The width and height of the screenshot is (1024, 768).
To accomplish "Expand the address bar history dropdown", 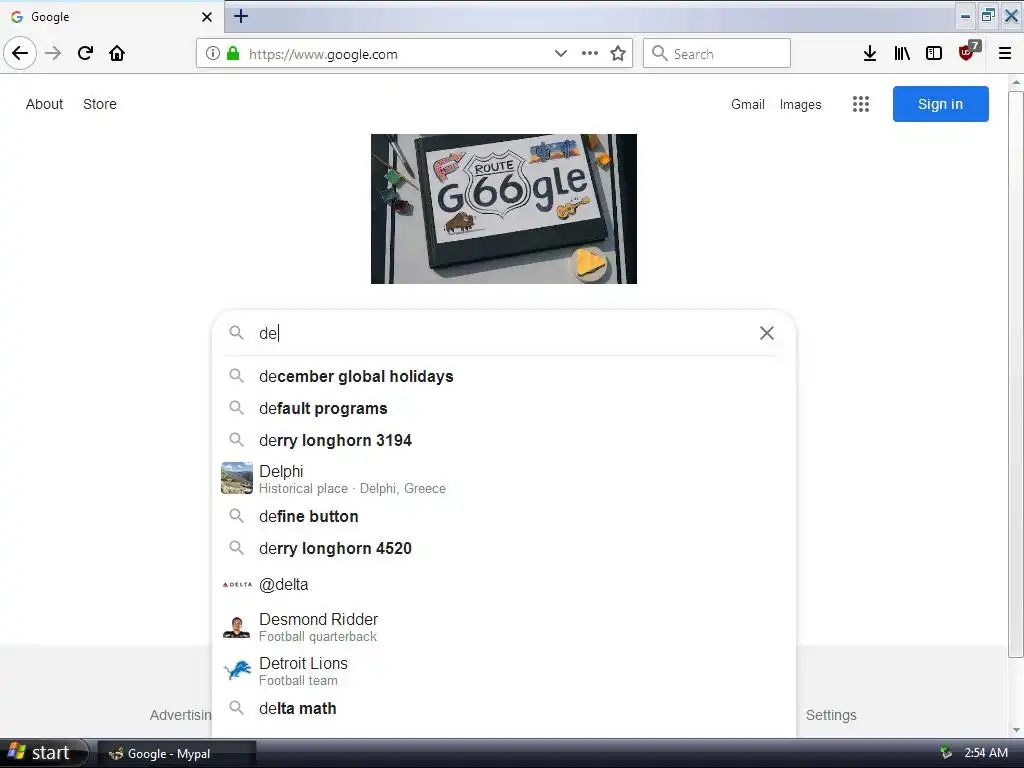I will point(560,54).
